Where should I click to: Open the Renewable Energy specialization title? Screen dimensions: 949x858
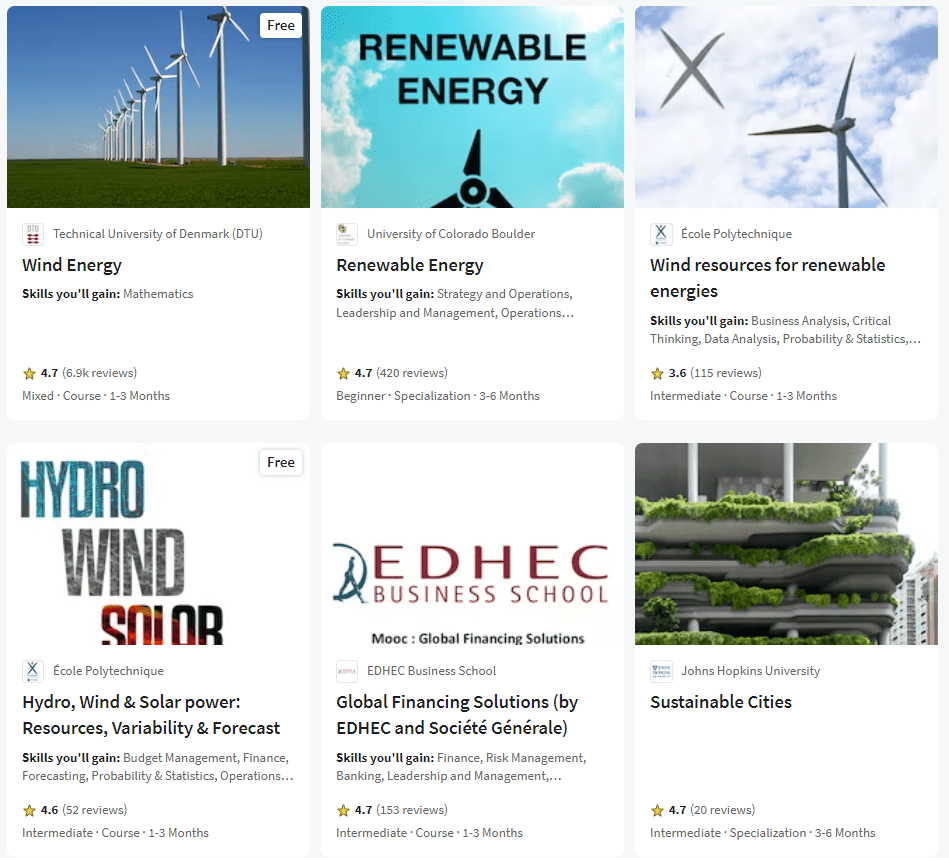(x=410, y=265)
